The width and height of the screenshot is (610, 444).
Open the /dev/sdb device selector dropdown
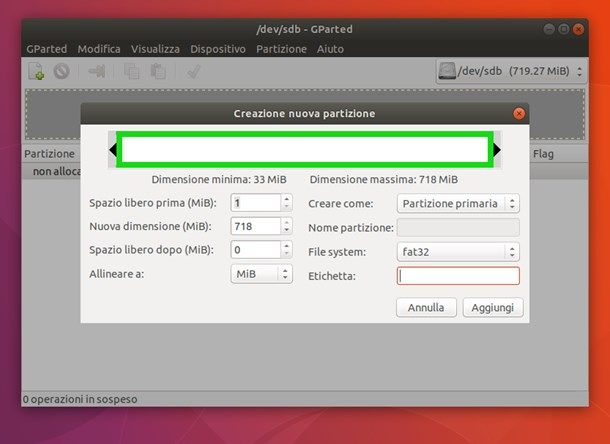coord(511,71)
